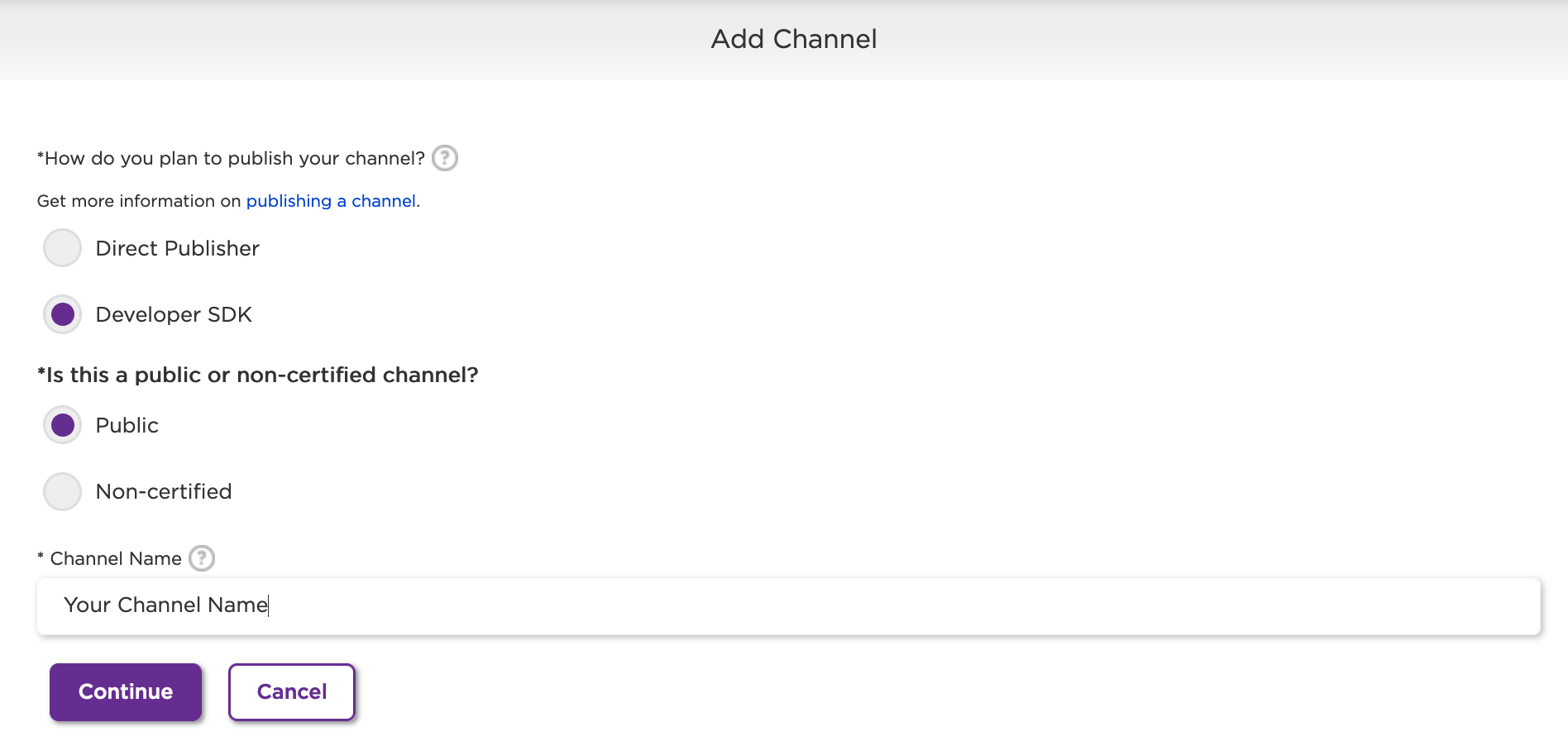Click the 'Direct Publisher' label text
The image size is (1568, 746).
point(177,248)
